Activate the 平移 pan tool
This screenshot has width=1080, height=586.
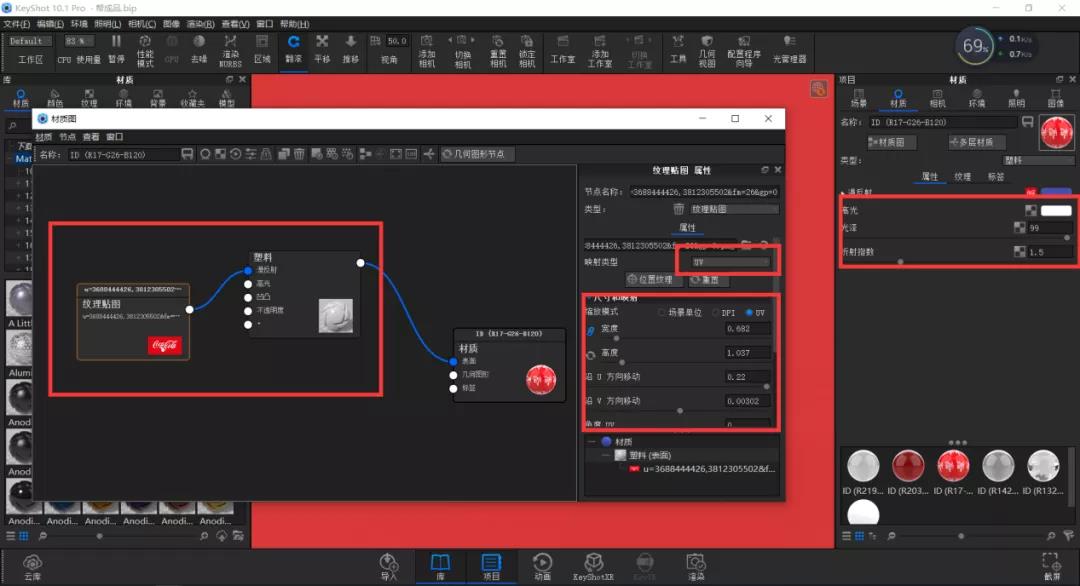coord(322,50)
